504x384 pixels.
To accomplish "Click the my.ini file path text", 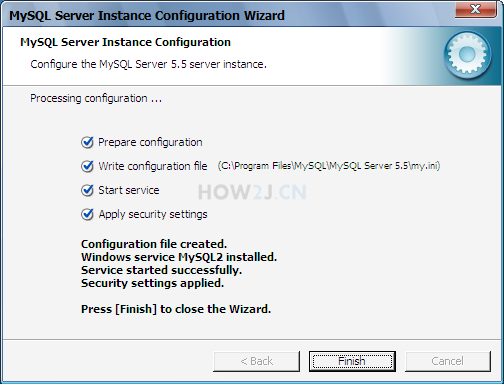I will click(x=329, y=166).
